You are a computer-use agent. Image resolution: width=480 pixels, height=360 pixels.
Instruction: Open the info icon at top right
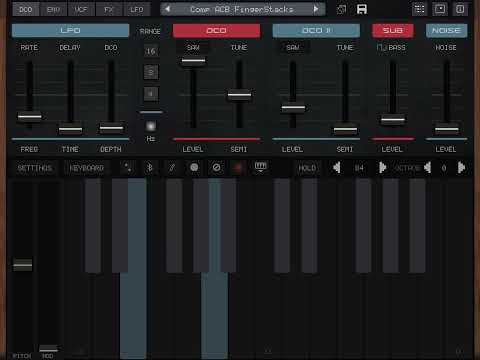460,9
